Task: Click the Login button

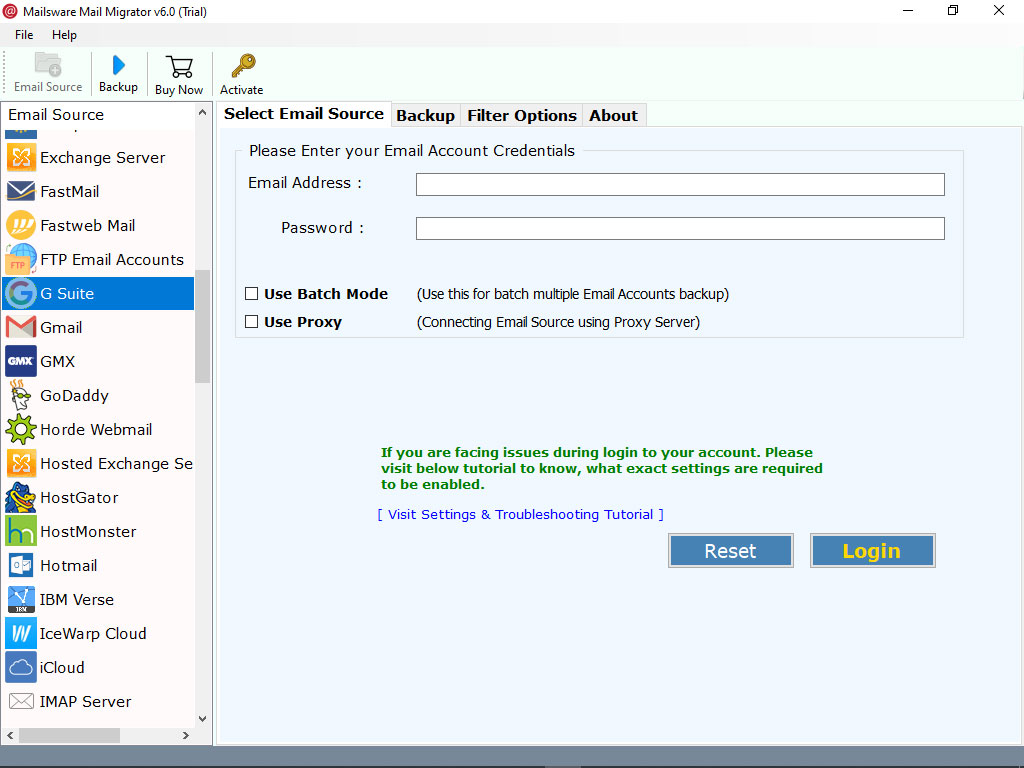Action: coord(872,551)
